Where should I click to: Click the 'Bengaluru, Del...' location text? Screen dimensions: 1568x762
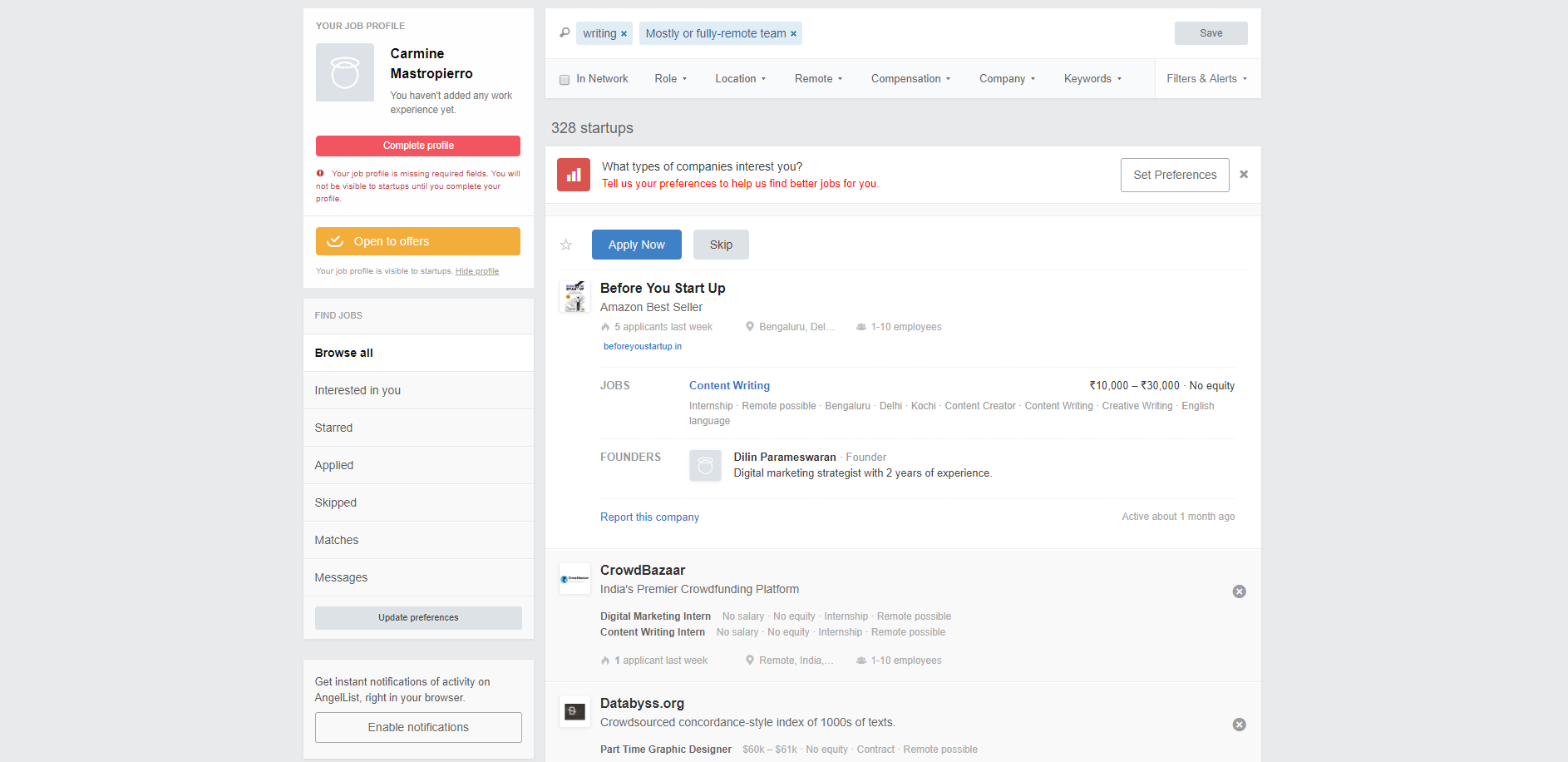click(796, 327)
